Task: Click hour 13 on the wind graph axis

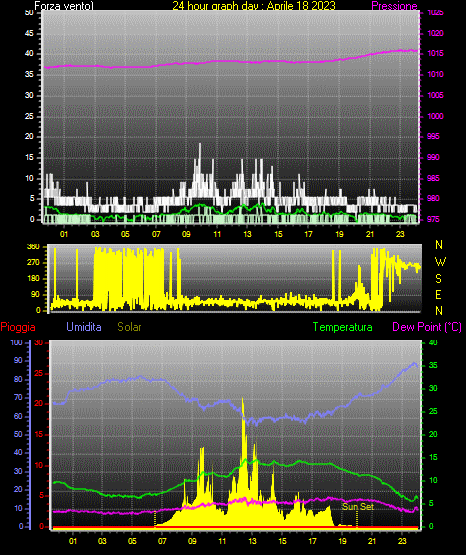Action: coord(247,234)
